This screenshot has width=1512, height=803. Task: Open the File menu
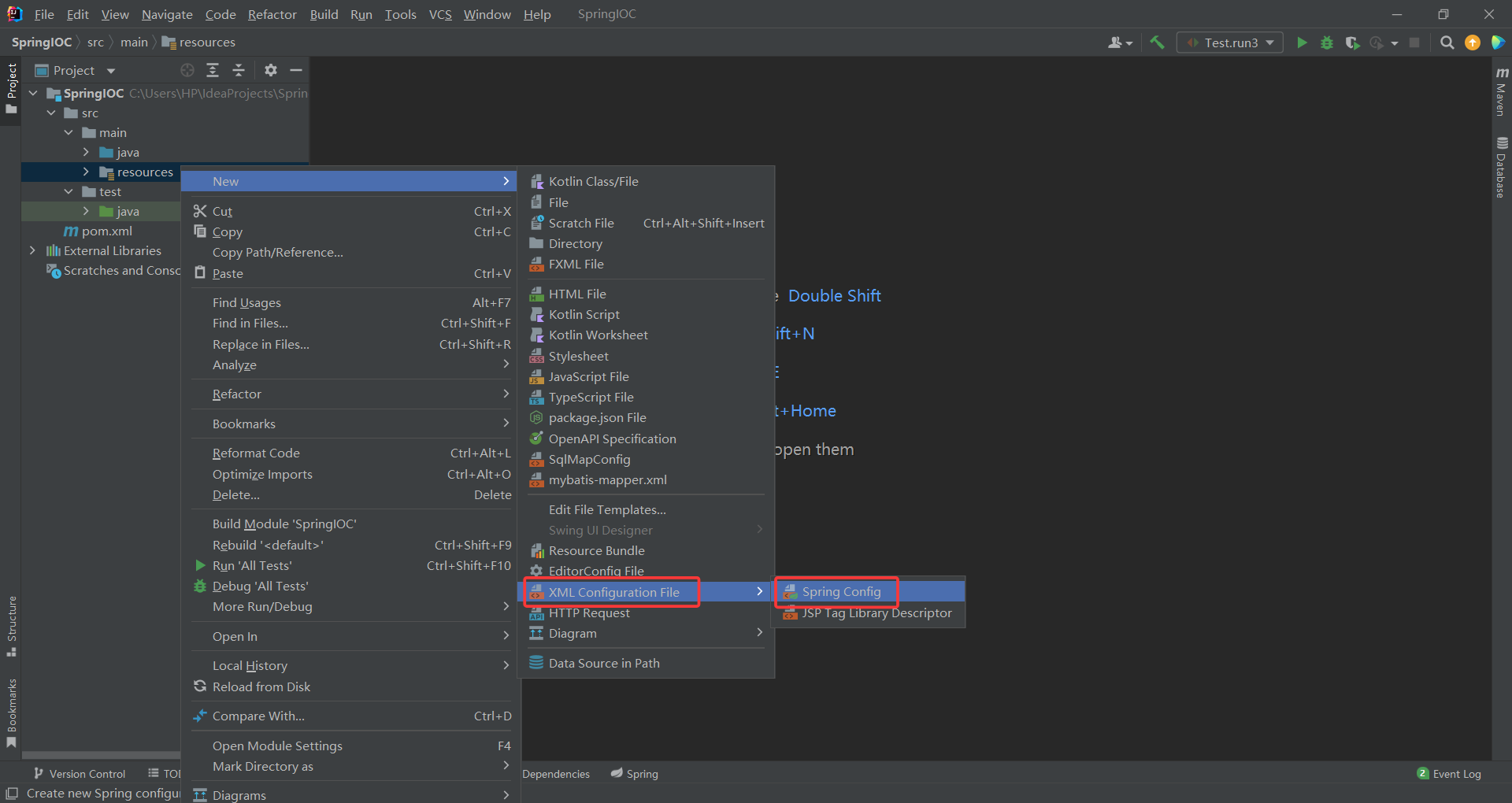tap(44, 14)
